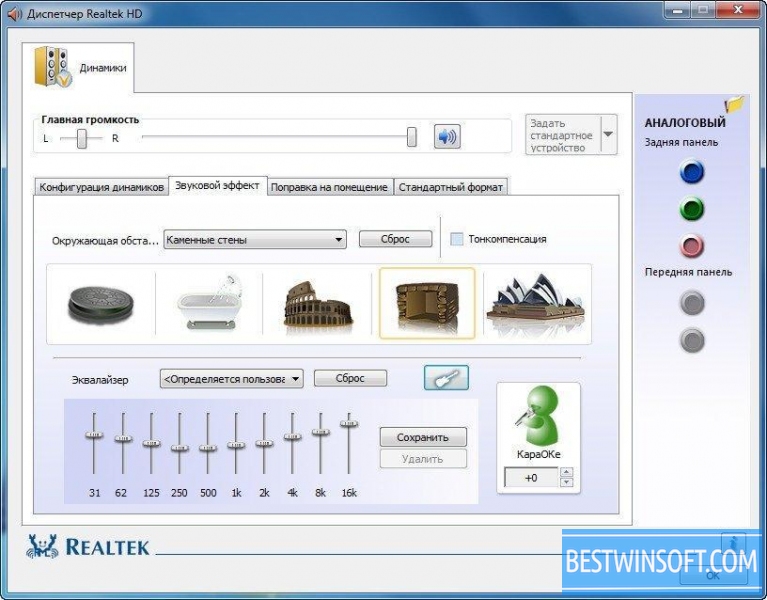Switch to Конфигурация динамиков tab
Viewport: 767px width, 600px height.
point(101,187)
